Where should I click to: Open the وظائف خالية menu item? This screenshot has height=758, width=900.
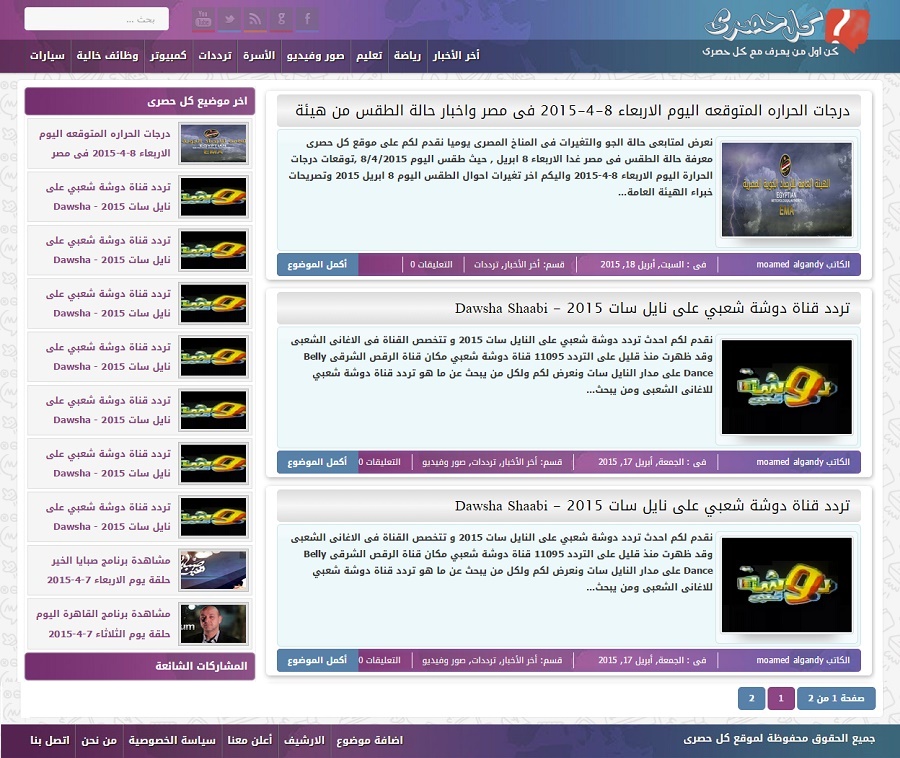click(x=107, y=56)
